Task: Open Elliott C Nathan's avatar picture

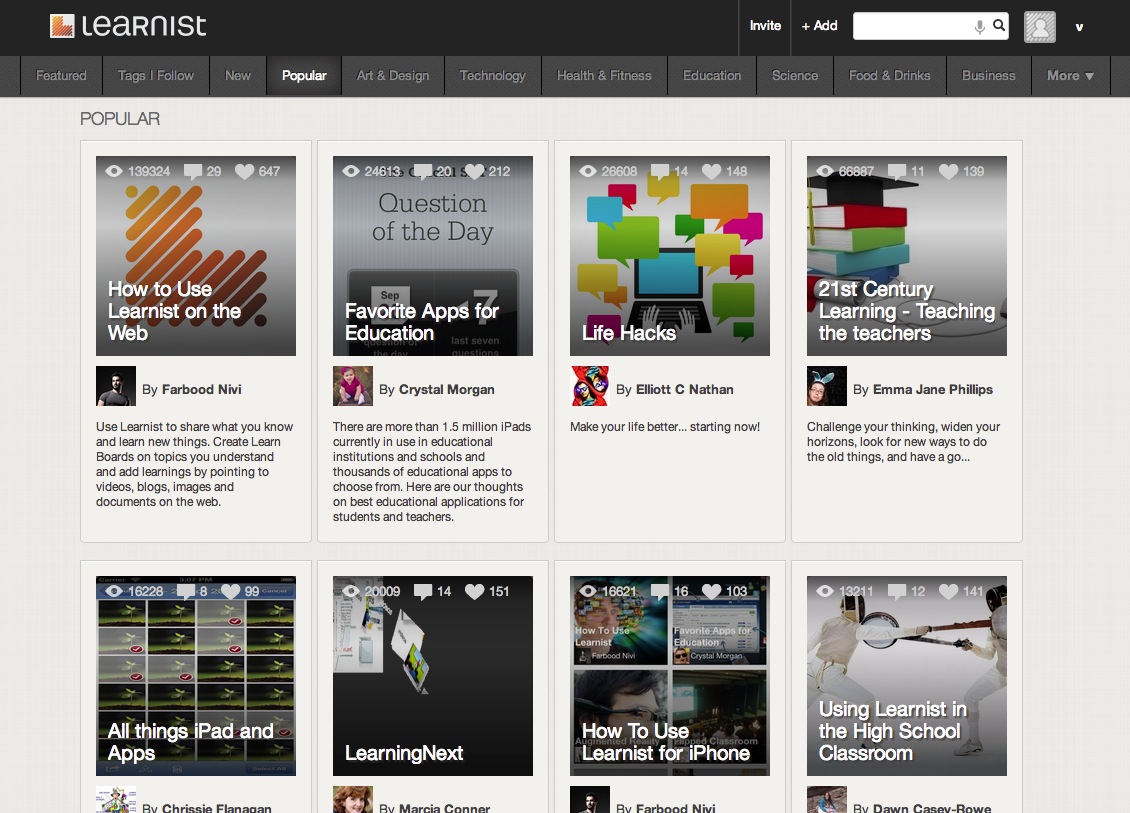Action: pyautogui.click(x=590, y=386)
